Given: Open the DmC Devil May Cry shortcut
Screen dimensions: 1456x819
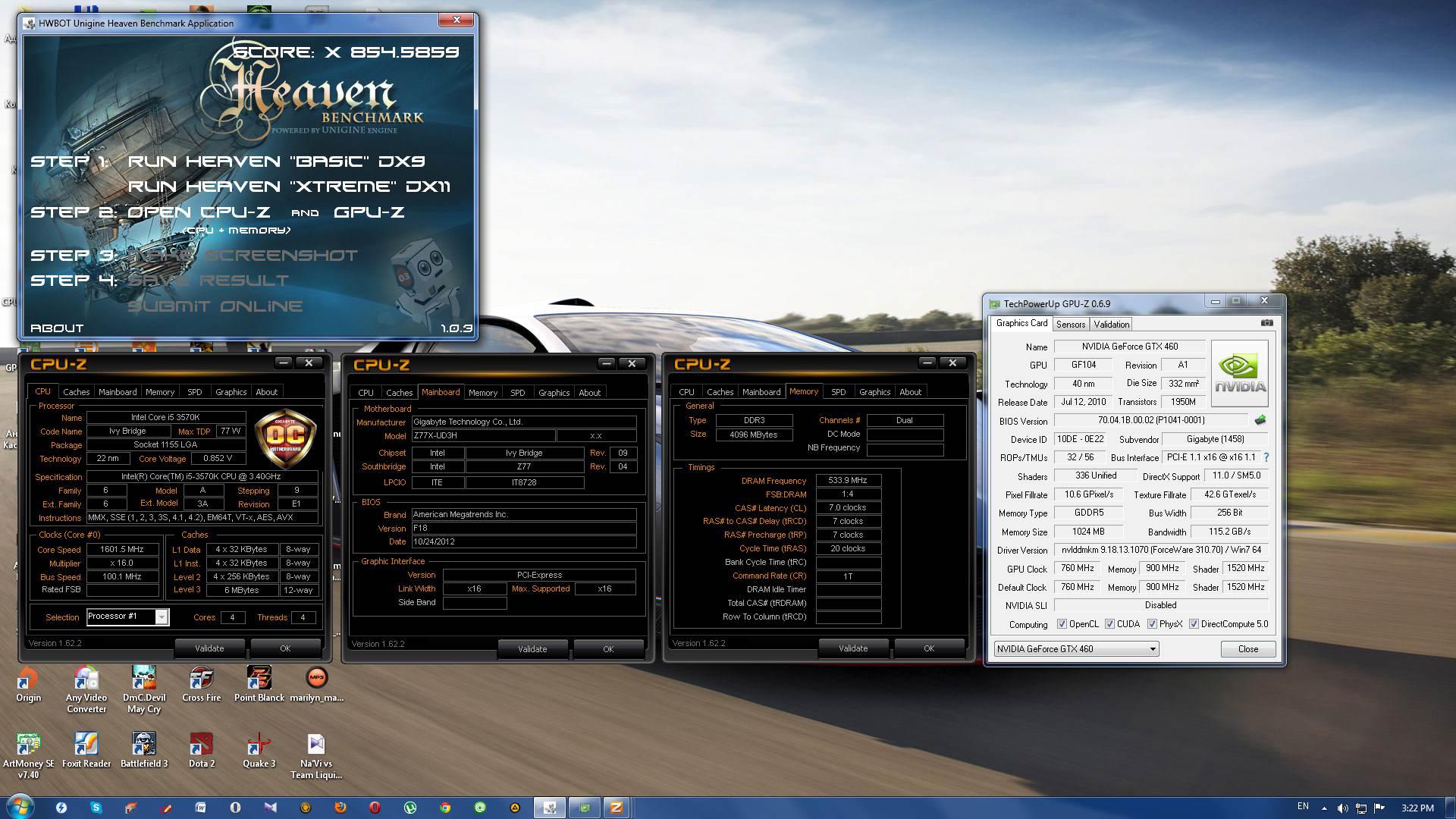Looking at the screenshot, I should (x=144, y=689).
